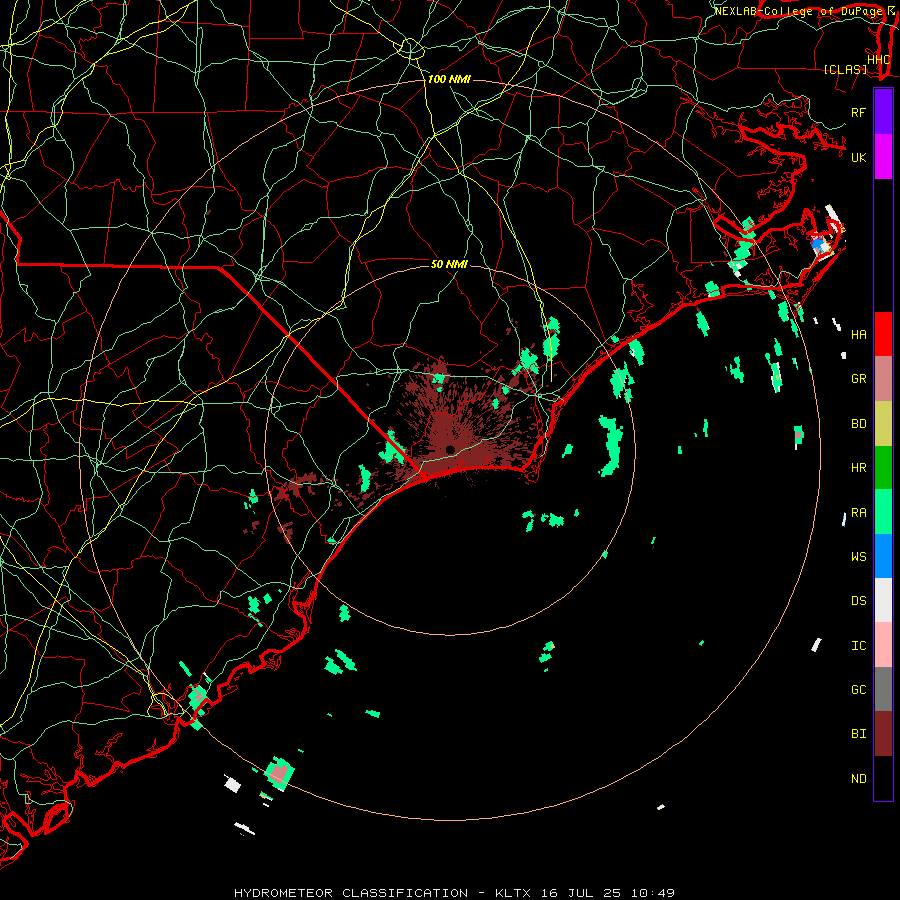The image size is (900, 900).
Task: Click the 100 NMI range ring label
Action: pyautogui.click(x=449, y=79)
